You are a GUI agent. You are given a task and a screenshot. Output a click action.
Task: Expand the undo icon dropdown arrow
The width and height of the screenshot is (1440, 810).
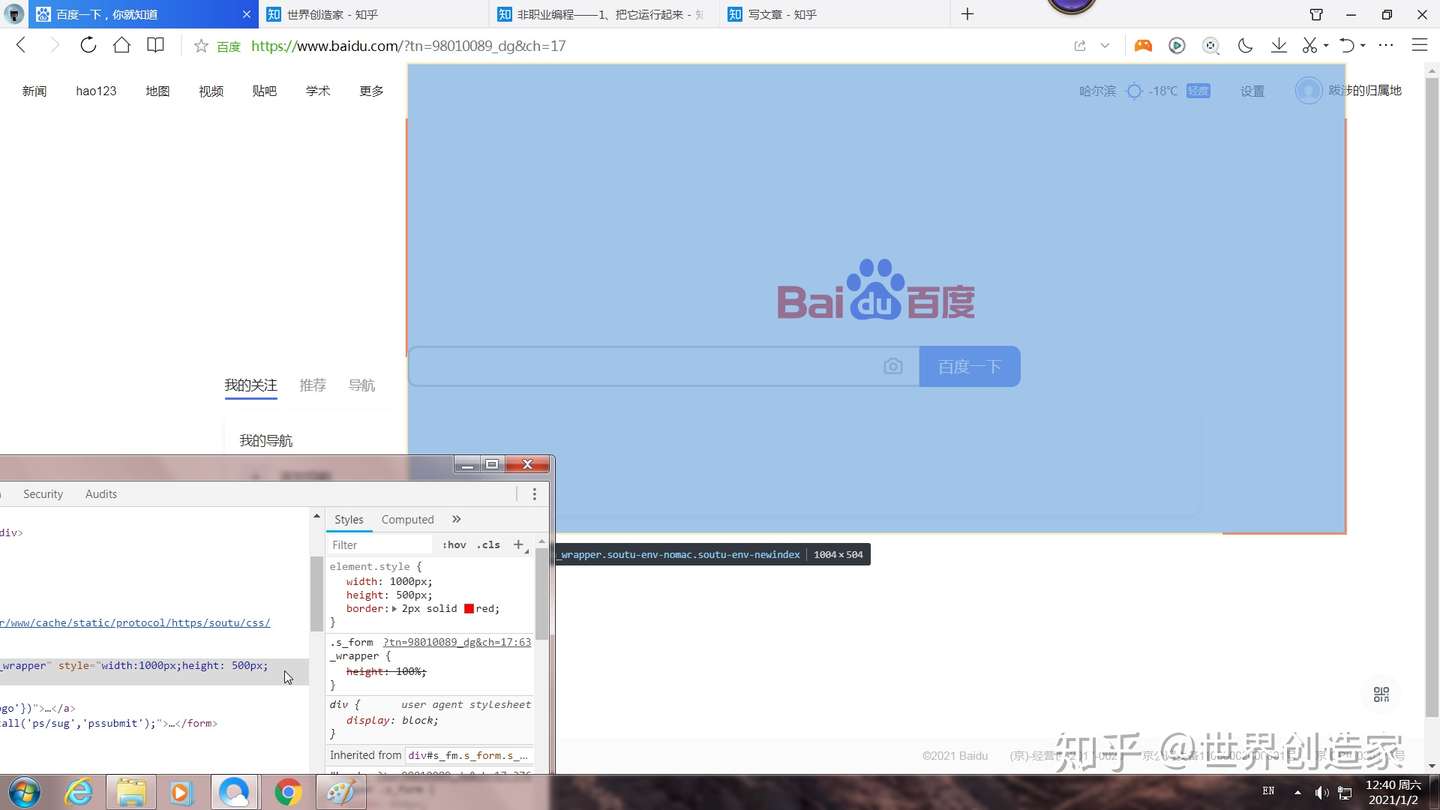click(1363, 46)
